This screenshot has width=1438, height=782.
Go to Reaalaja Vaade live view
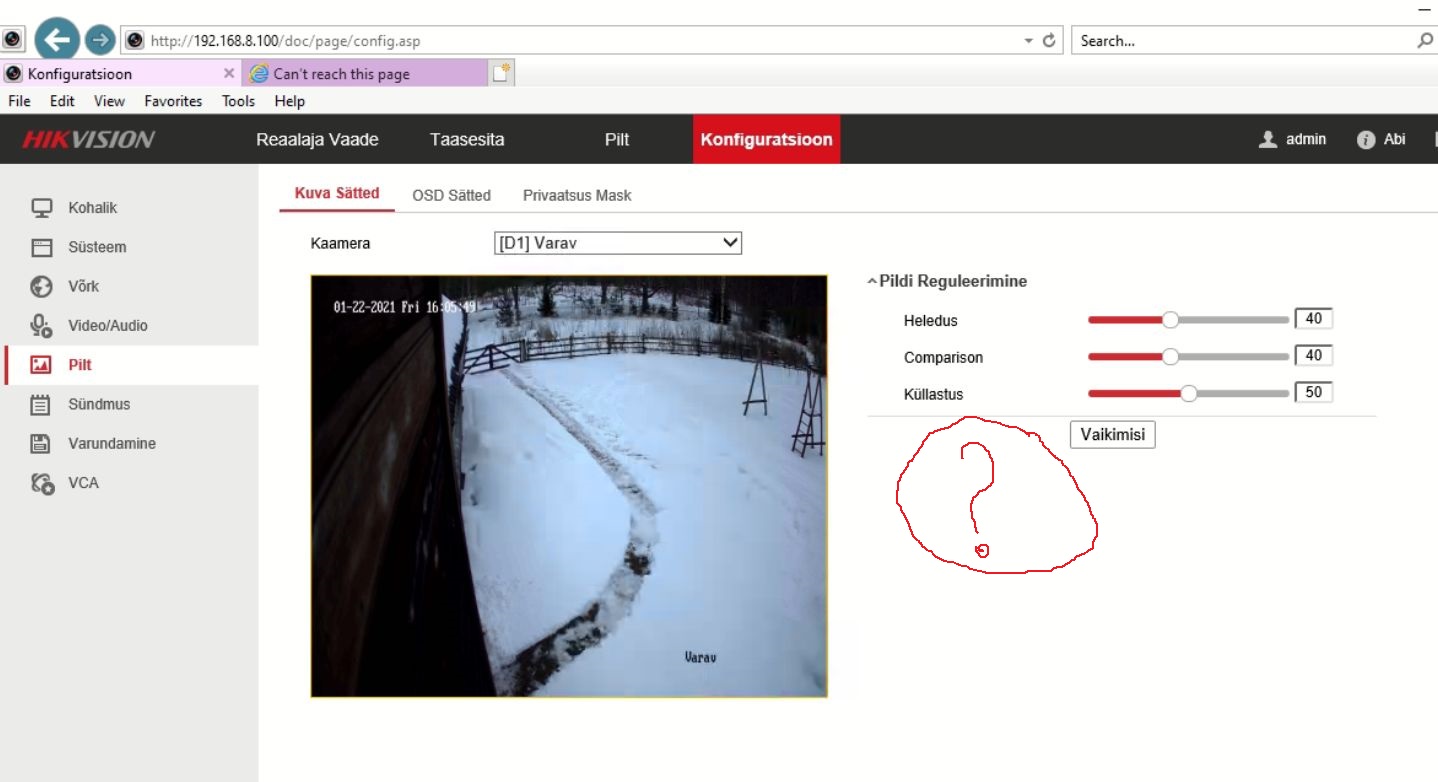point(317,140)
